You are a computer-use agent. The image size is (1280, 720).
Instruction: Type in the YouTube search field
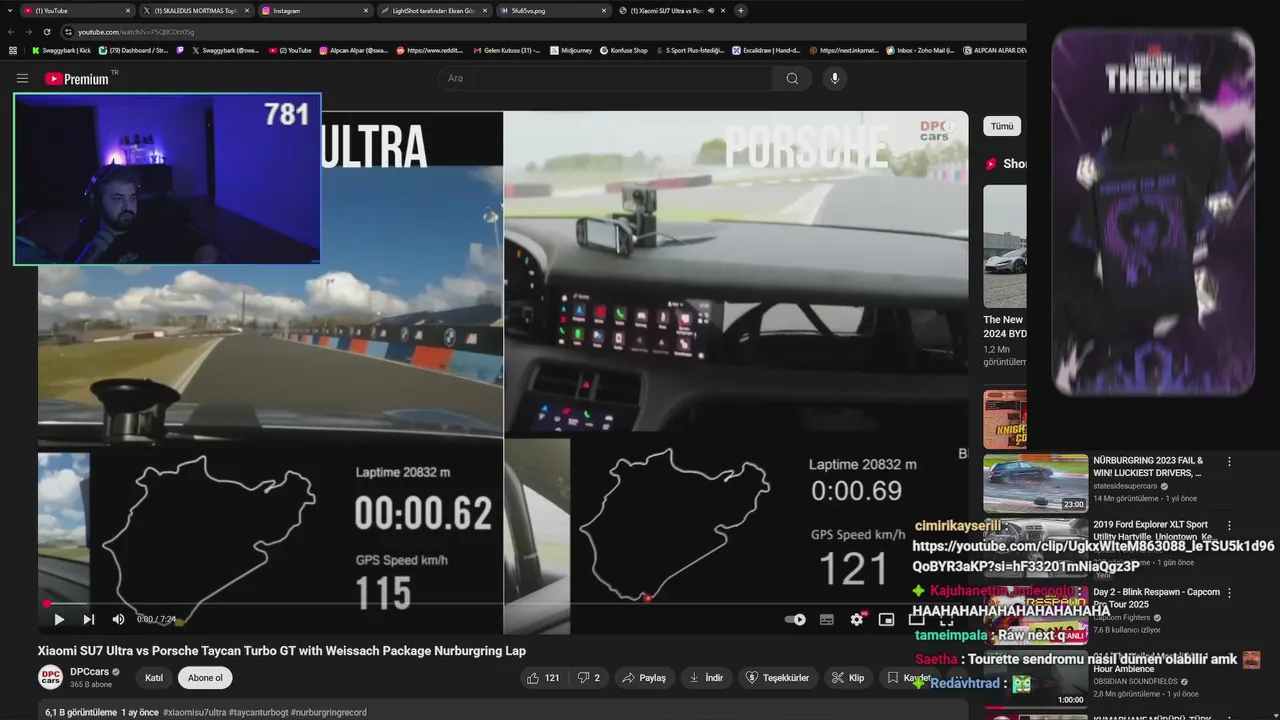(x=604, y=78)
